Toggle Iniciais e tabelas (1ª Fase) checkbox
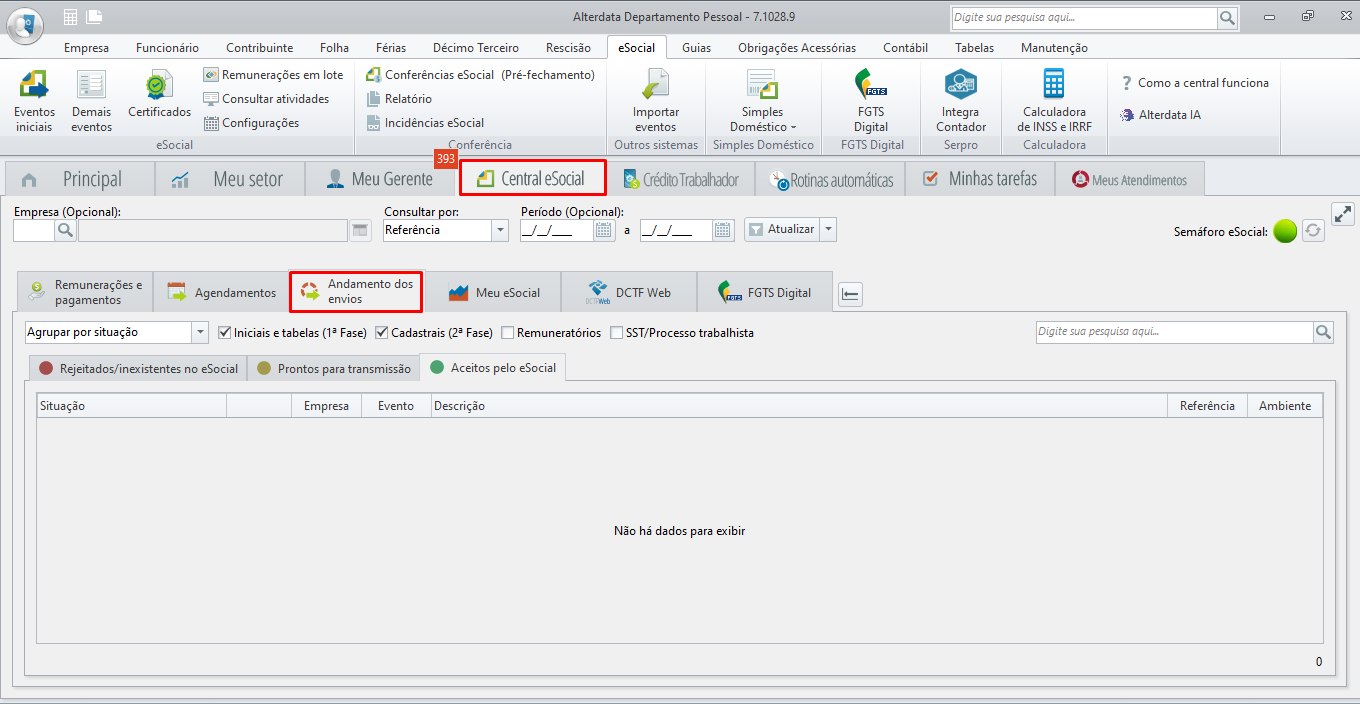 (224, 332)
